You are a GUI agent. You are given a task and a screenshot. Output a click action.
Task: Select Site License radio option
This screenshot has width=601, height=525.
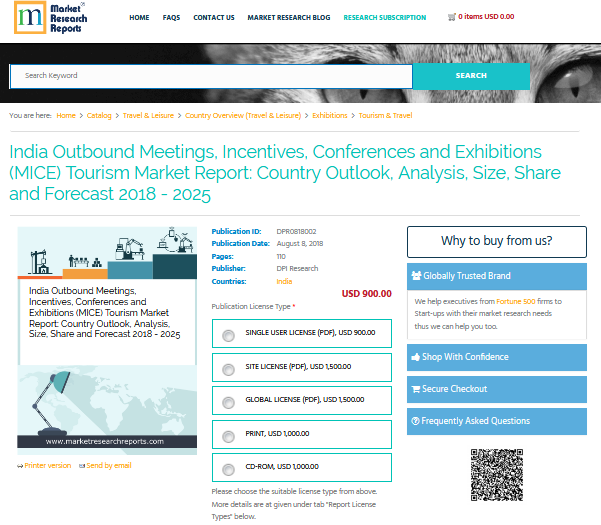coord(229,368)
